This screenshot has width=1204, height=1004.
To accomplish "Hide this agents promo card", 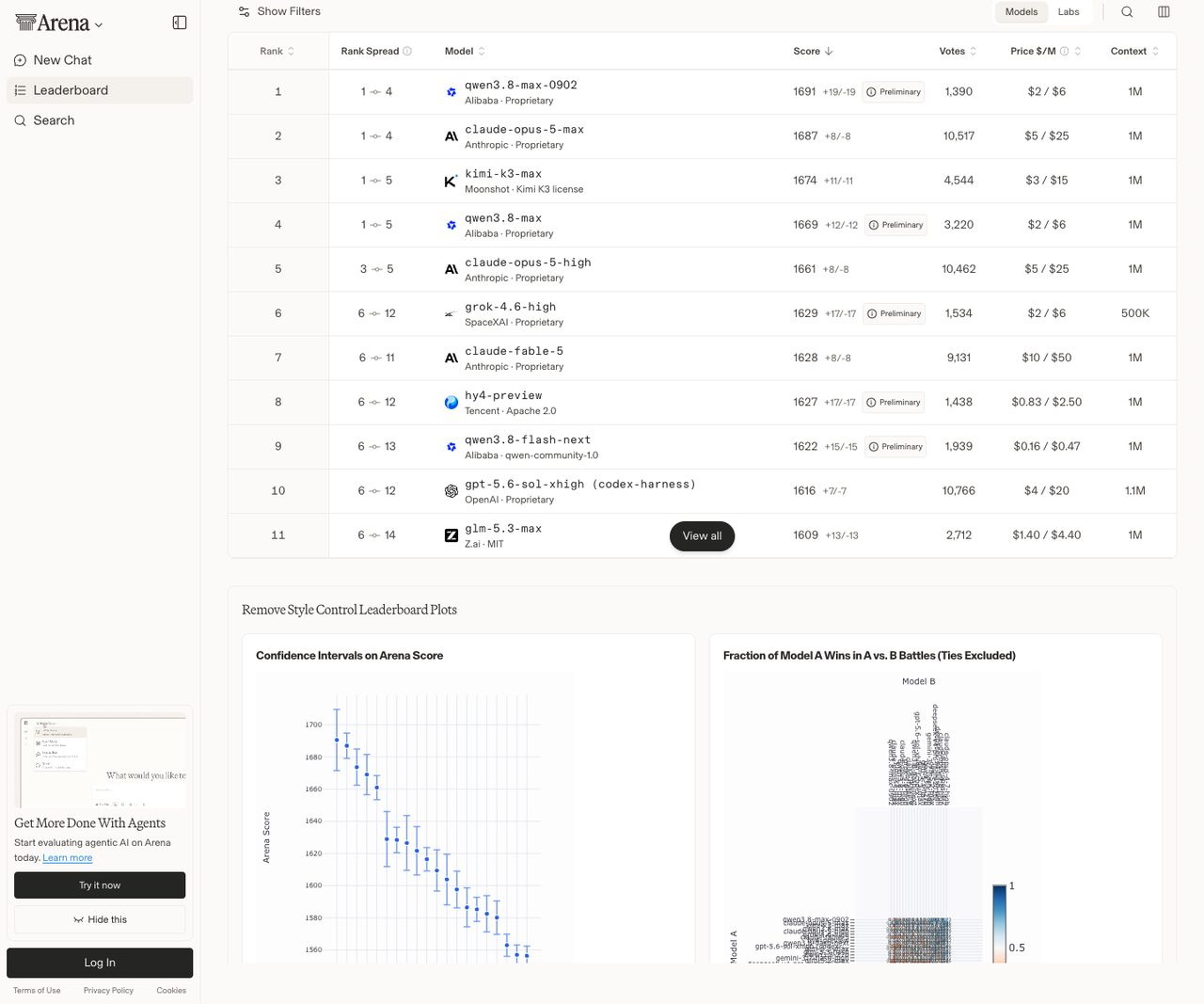I will [100, 919].
